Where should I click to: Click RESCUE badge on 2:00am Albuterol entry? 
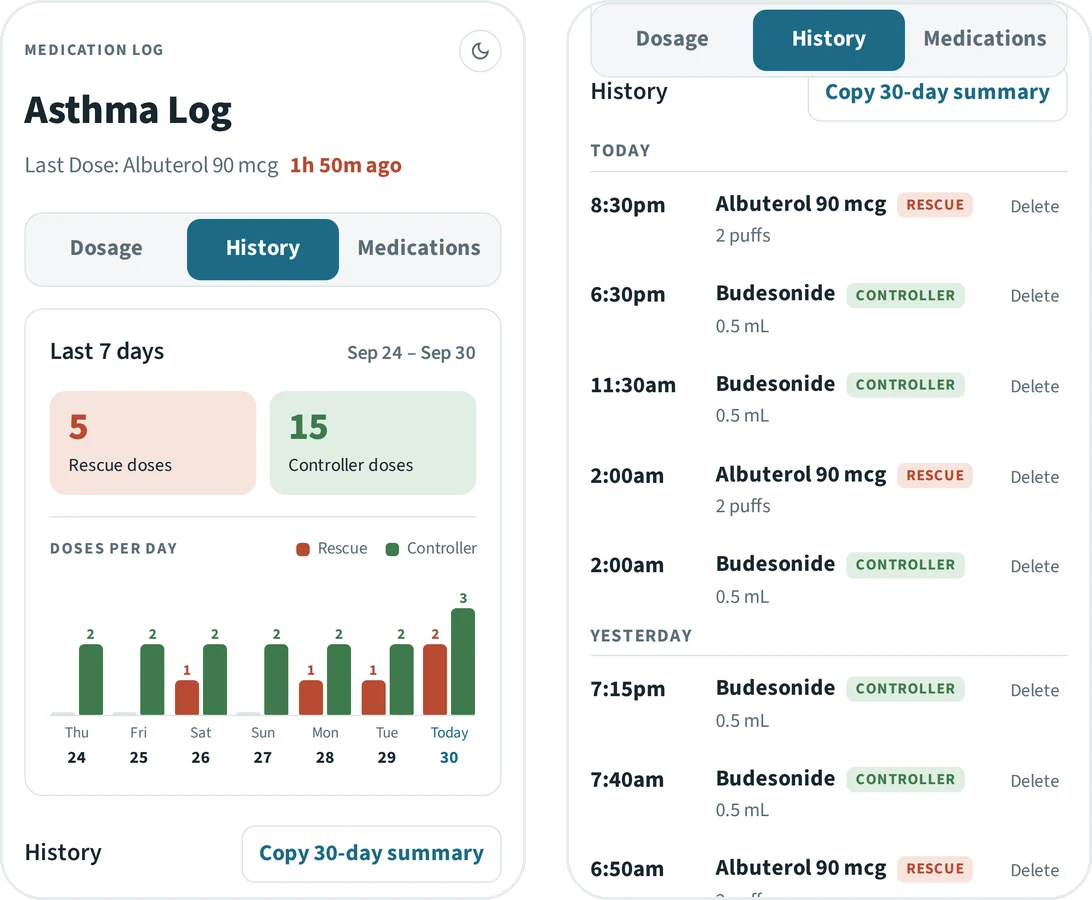(935, 475)
